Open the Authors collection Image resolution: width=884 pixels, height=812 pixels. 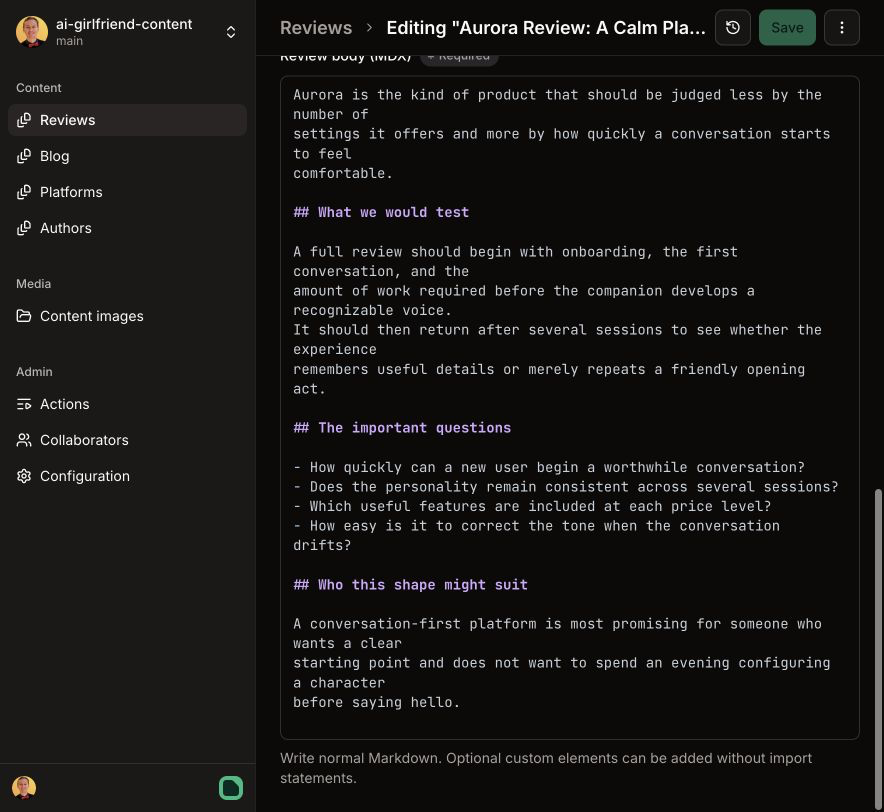click(127, 228)
